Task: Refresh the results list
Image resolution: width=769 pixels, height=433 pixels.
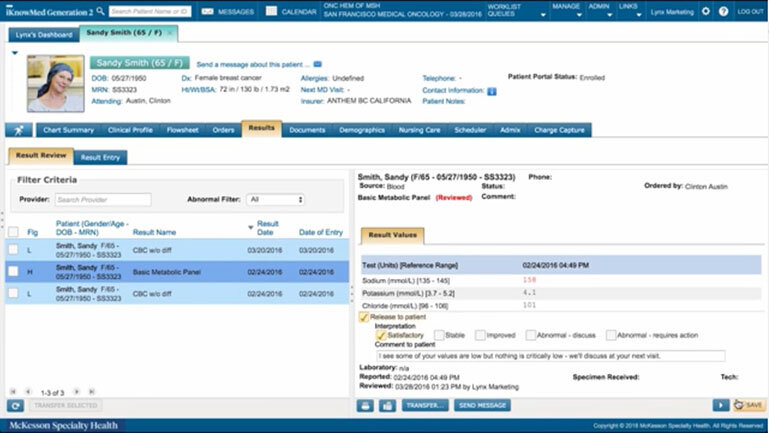Action: pyautogui.click(x=15, y=405)
